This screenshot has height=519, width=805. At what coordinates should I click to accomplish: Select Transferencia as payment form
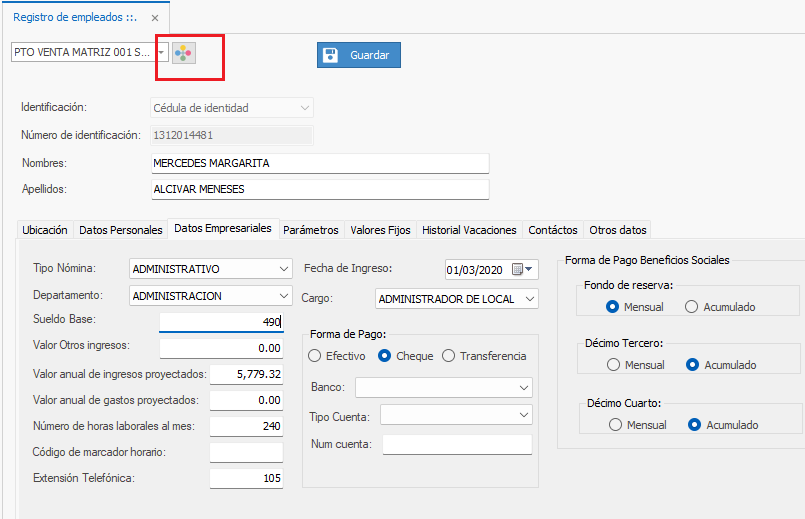(x=448, y=356)
